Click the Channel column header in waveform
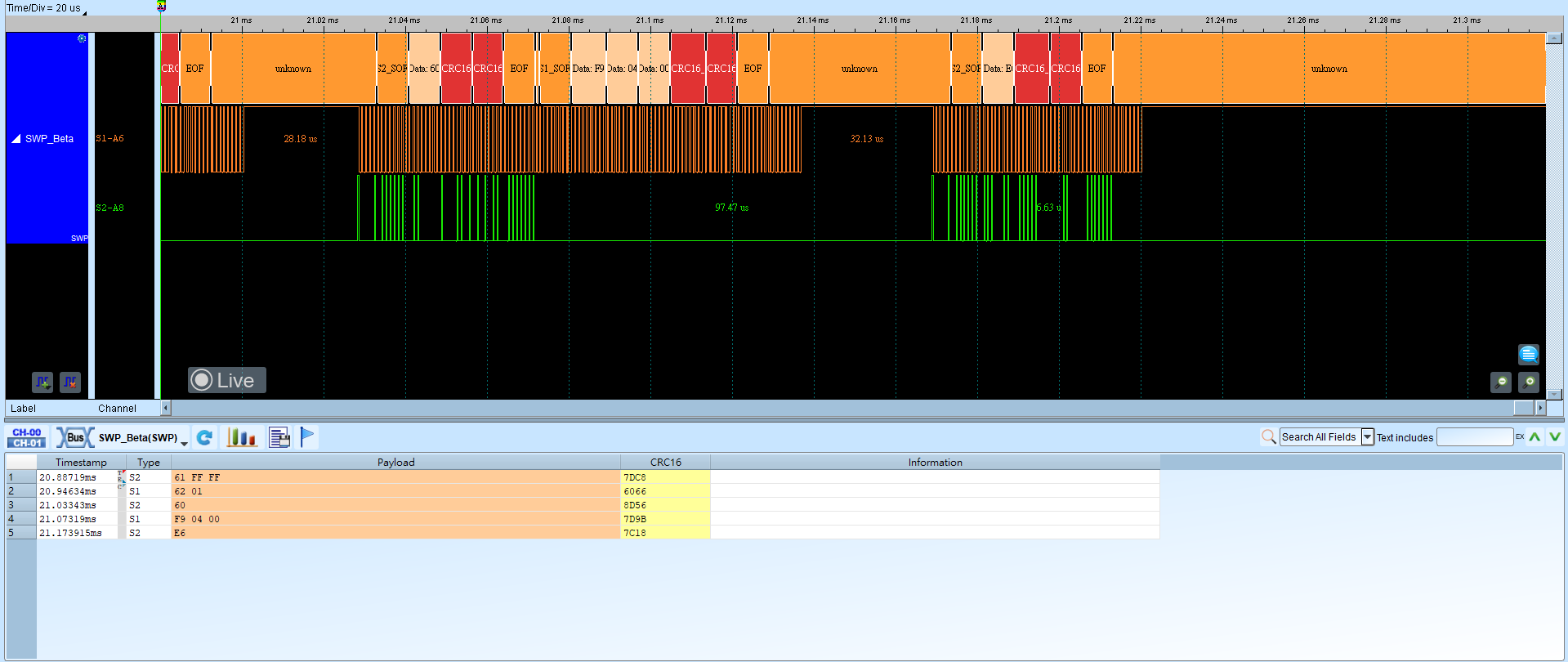The image size is (1568, 662). [x=118, y=409]
